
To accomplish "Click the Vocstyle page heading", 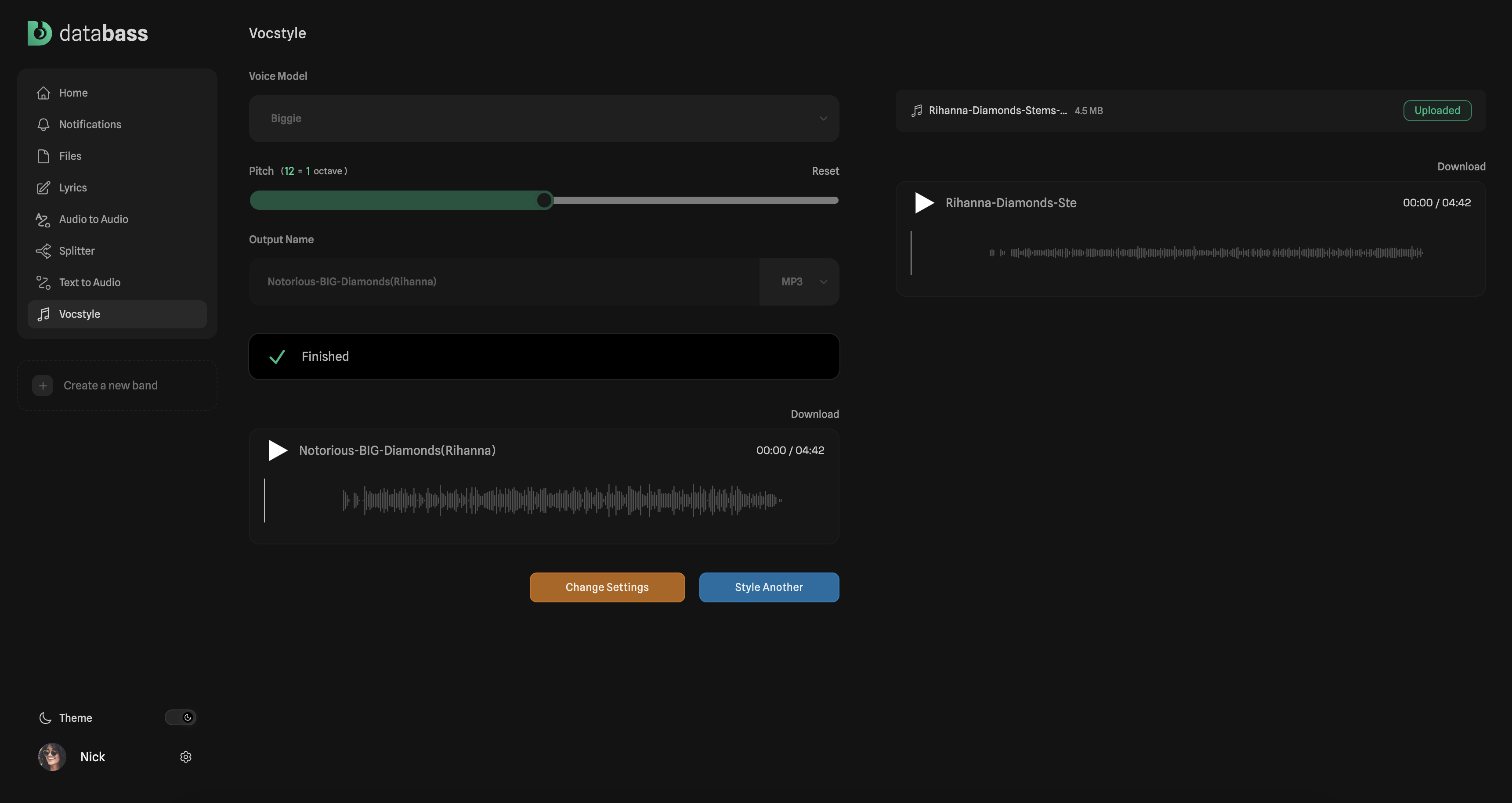I will click(x=277, y=33).
